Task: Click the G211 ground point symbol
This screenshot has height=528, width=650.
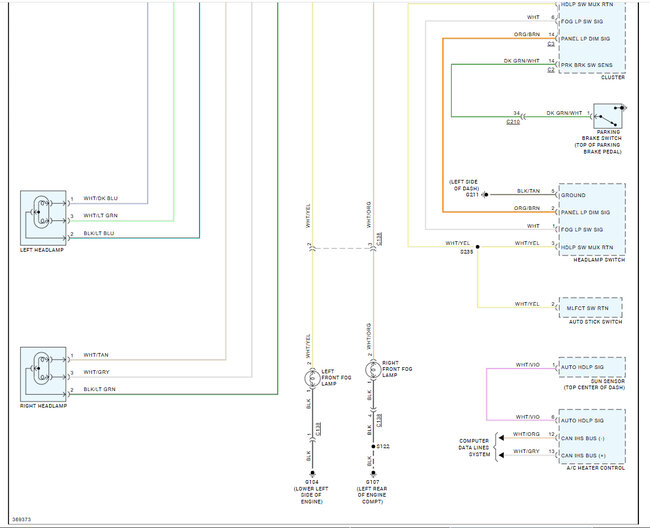Action: coord(485,194)
